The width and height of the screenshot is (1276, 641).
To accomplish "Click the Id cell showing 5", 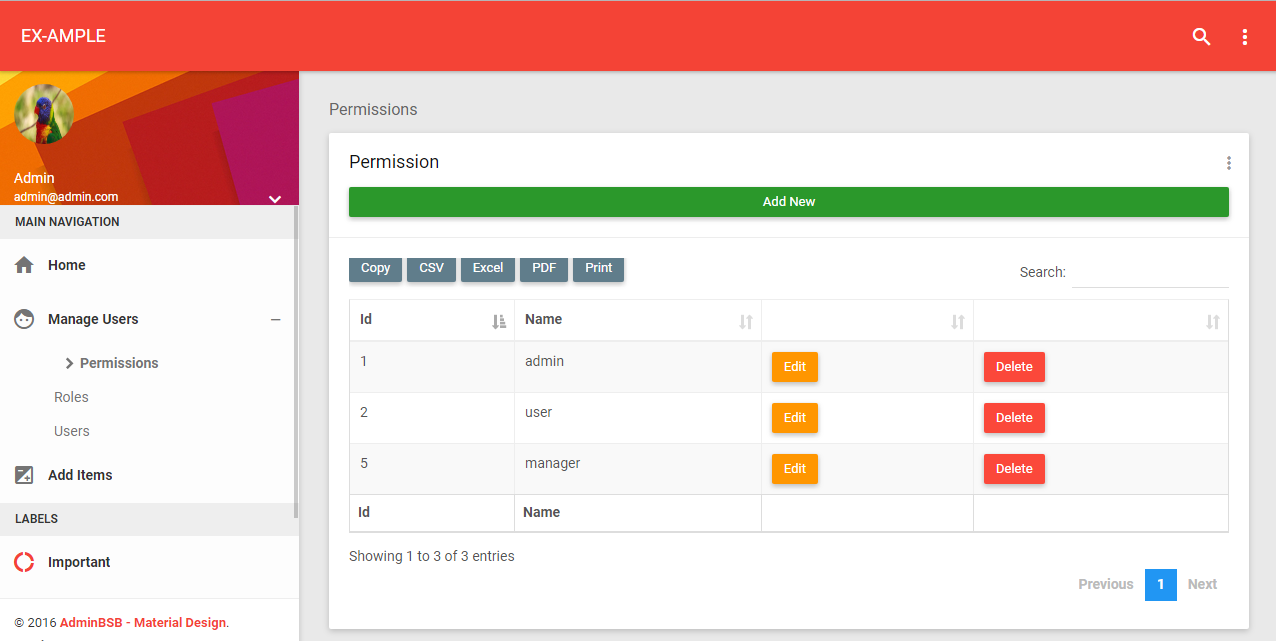I will pyautogui.click(x=432, y=469).
